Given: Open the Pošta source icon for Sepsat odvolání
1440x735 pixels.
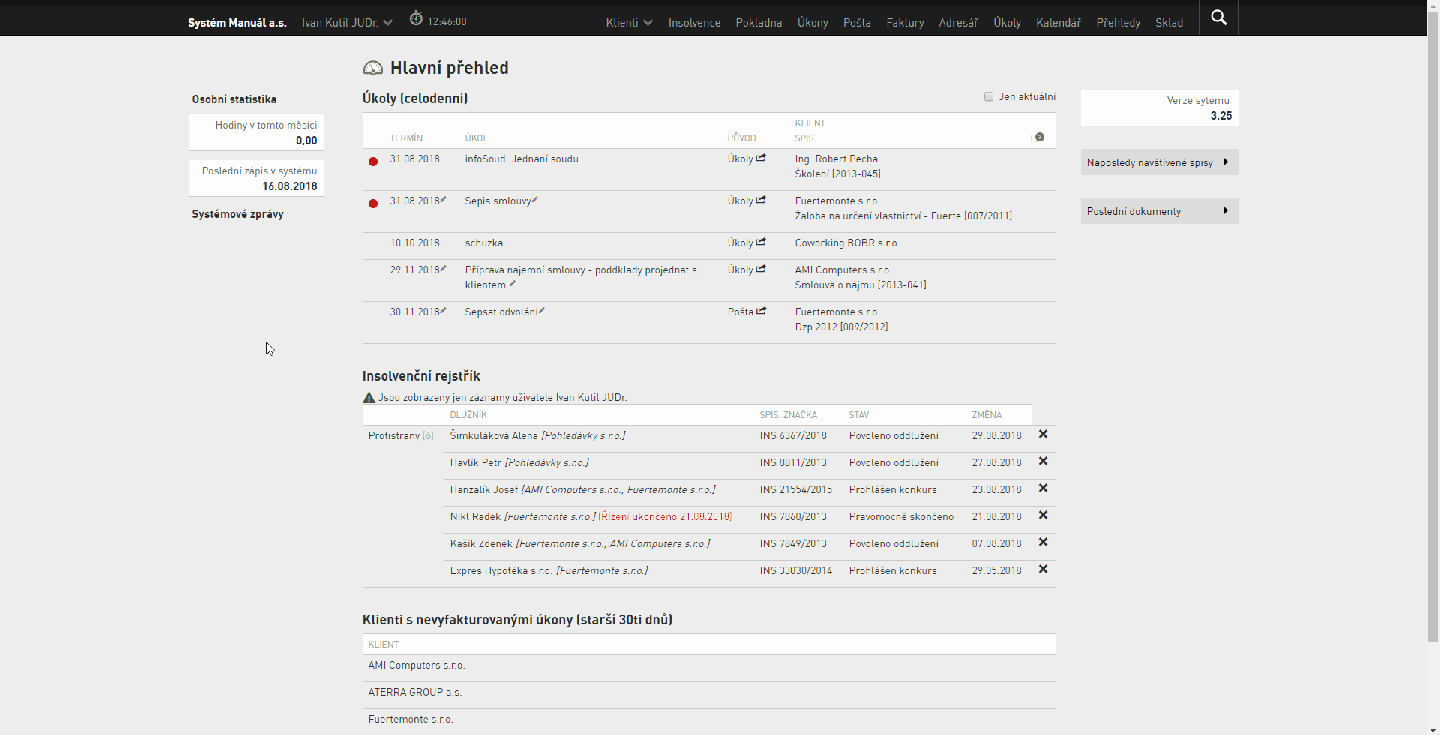Looking at the screenshot, I should coord(761,311).
